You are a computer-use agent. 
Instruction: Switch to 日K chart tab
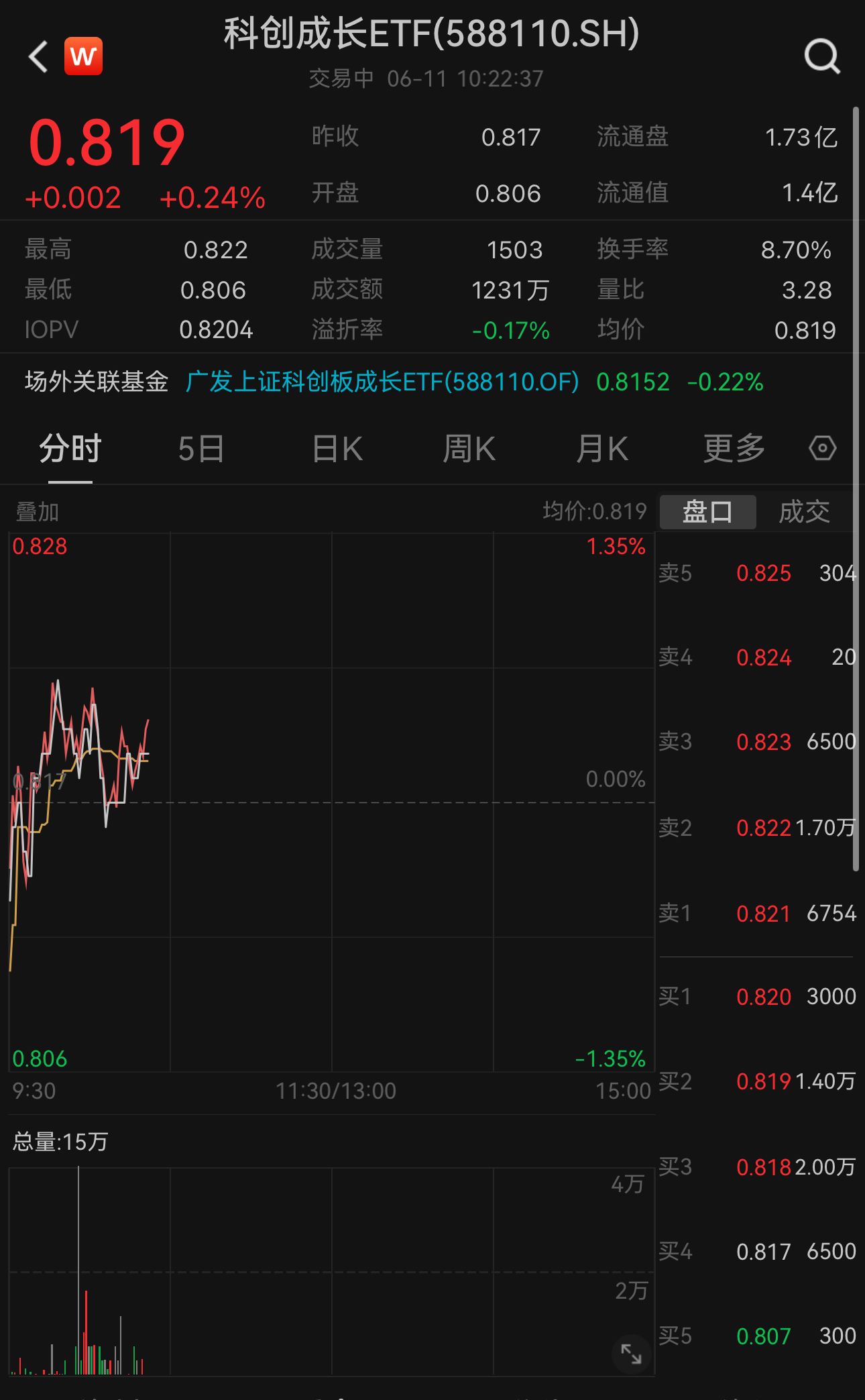pyautogui.click(x=337, y=448)
